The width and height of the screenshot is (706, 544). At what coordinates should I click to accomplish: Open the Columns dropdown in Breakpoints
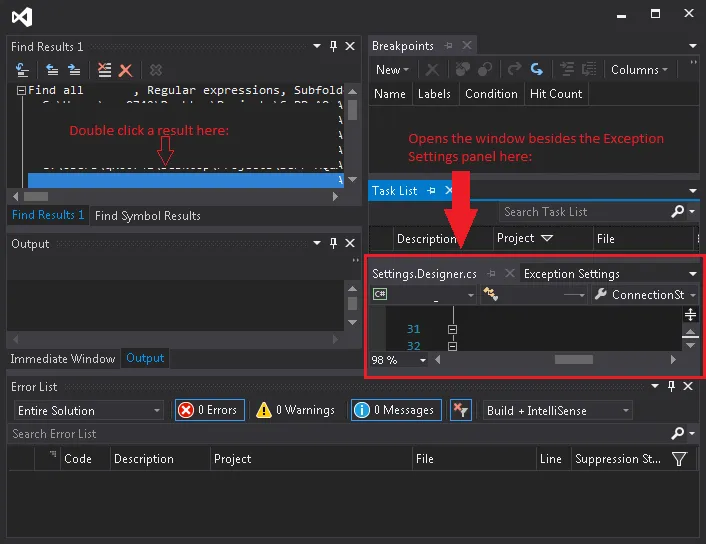pos(639,70)
